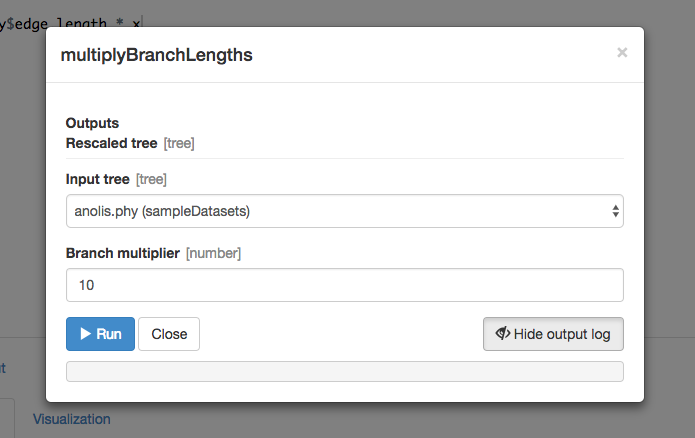Click the Rescaled tree output label
The width and height of the screenshot is (695, 438).
[111, 143]
